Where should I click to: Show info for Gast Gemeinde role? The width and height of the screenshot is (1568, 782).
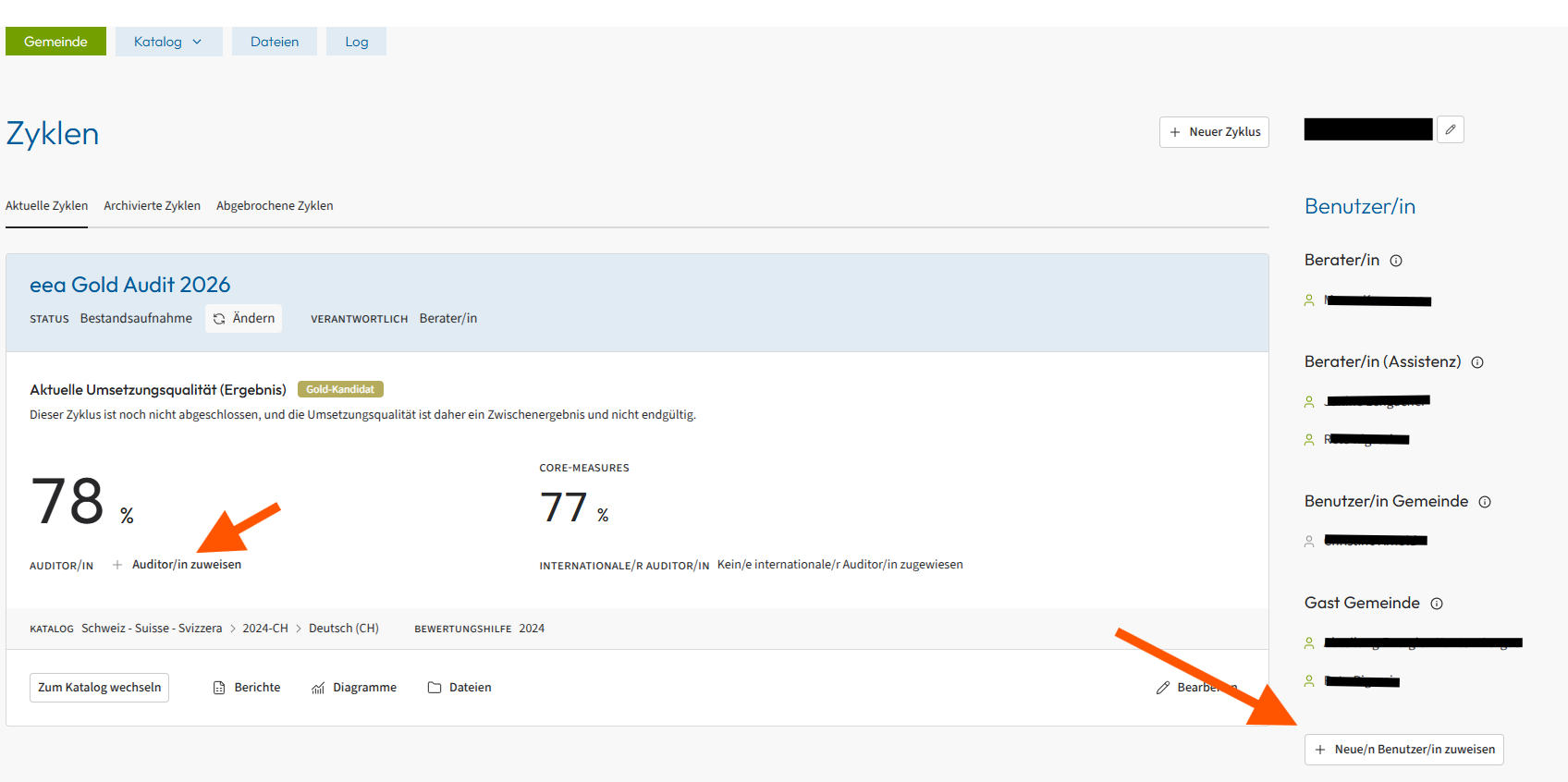tap(1437, 604)
